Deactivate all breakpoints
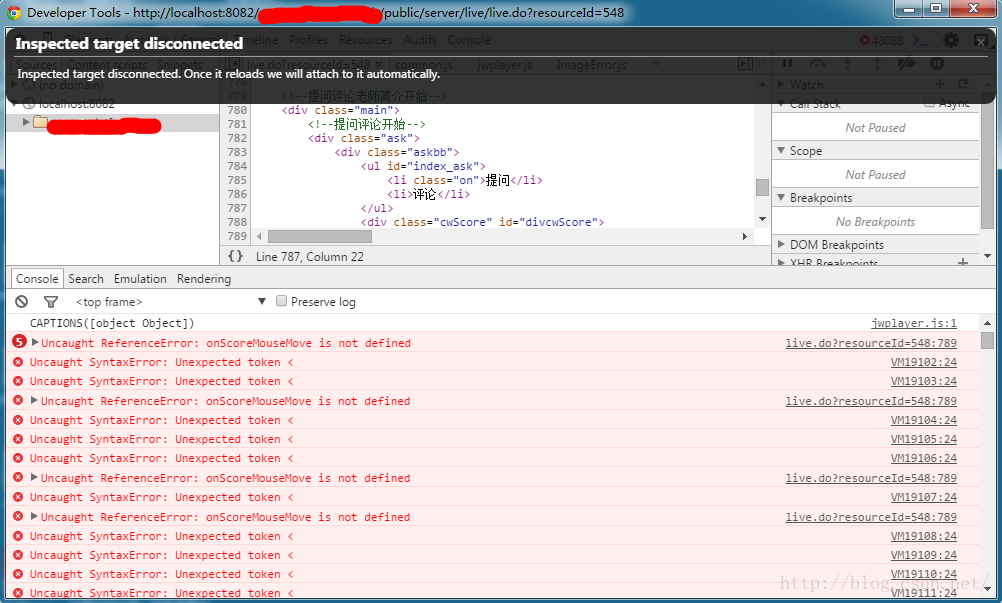This screenshot has height=603, width=1002. [x=907, y=64]
